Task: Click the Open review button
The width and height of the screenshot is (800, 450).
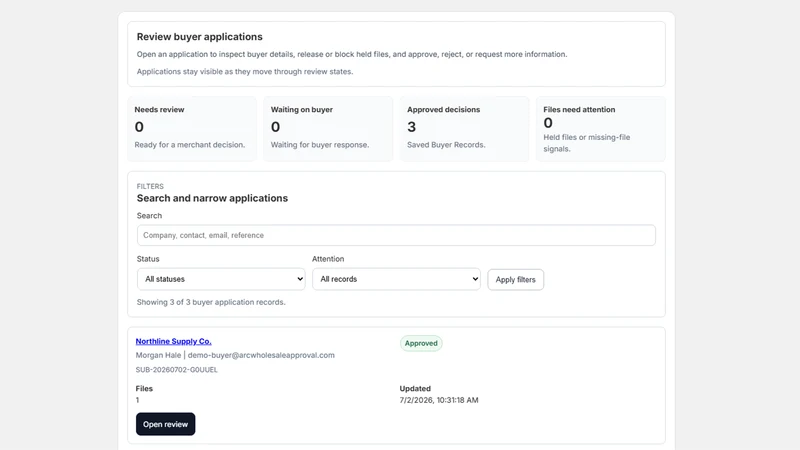Action: [165, 424]
